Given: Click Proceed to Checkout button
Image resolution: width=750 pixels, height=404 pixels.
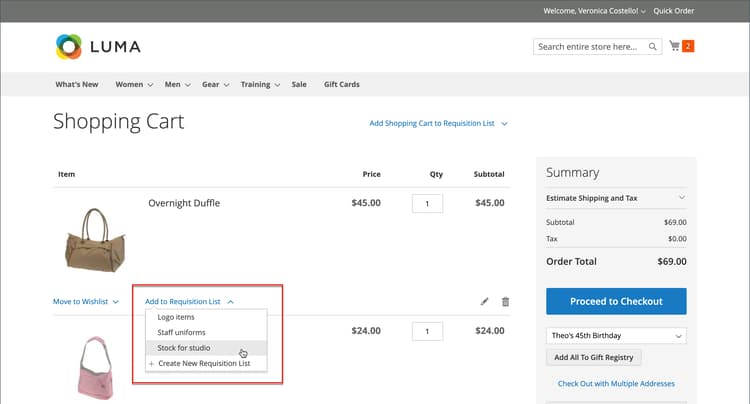Looking at the screenshot, I should coord(616,301).
